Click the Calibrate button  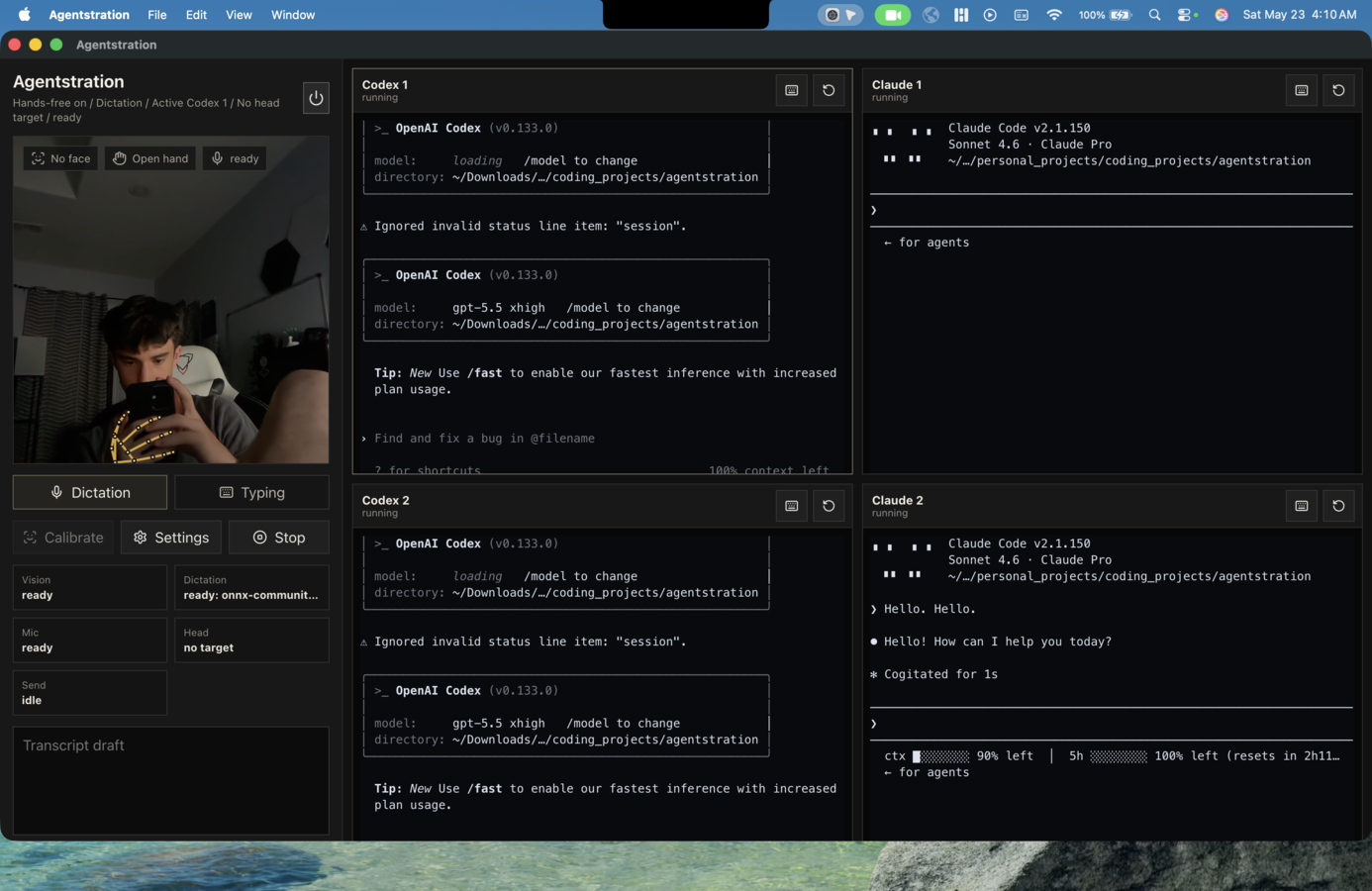(63, 538)
